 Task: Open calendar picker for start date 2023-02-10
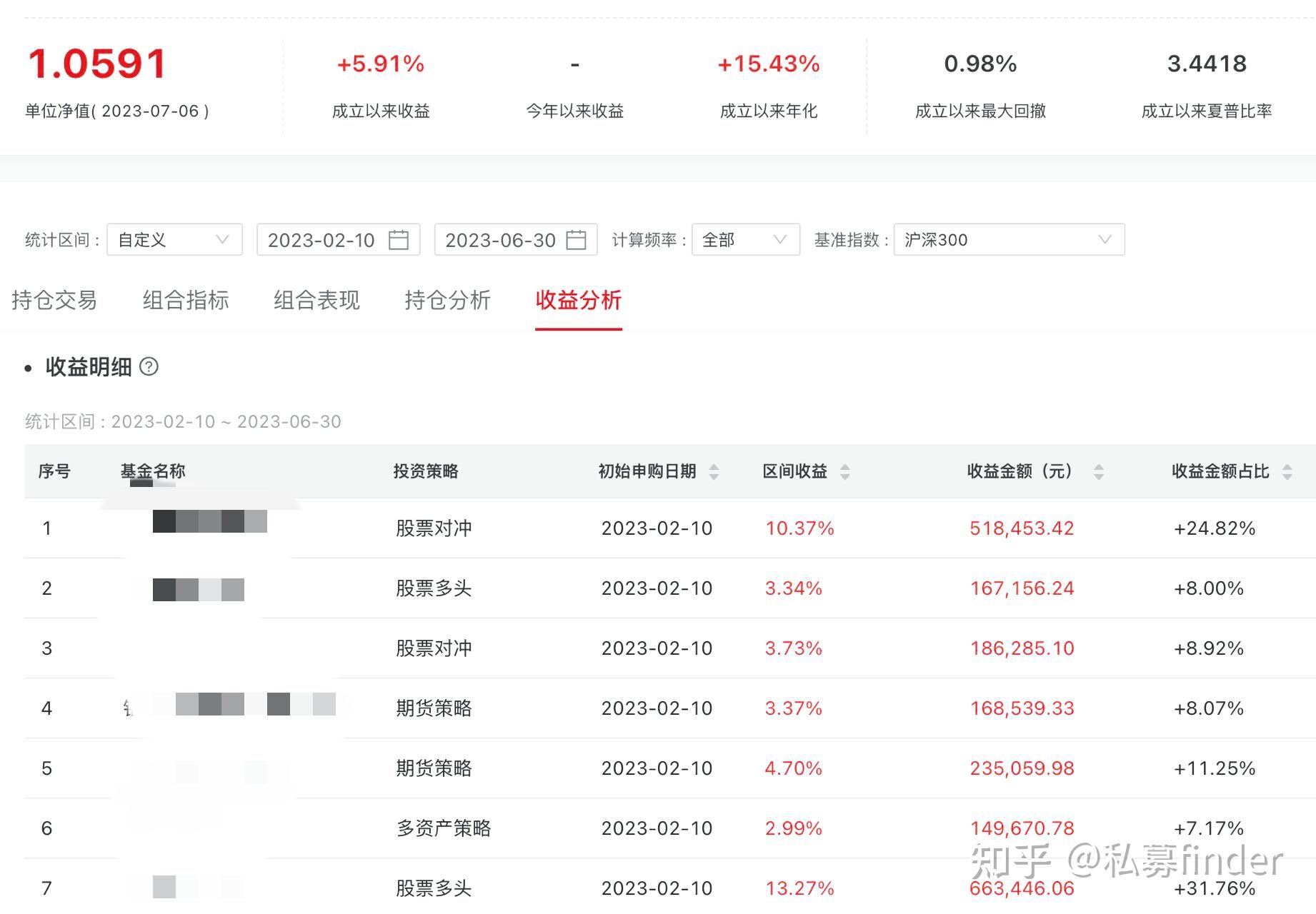coord(398,240)
